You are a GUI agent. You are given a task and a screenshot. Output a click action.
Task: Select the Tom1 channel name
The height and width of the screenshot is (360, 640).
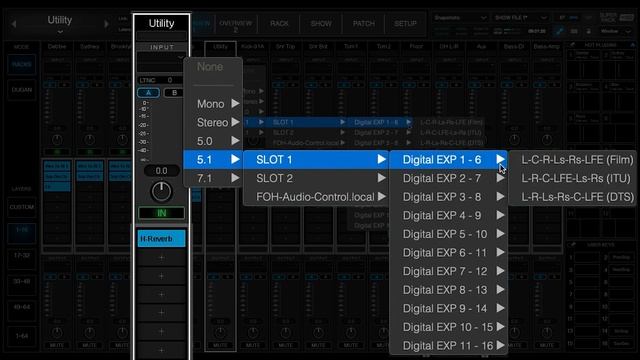coord(351,47)
